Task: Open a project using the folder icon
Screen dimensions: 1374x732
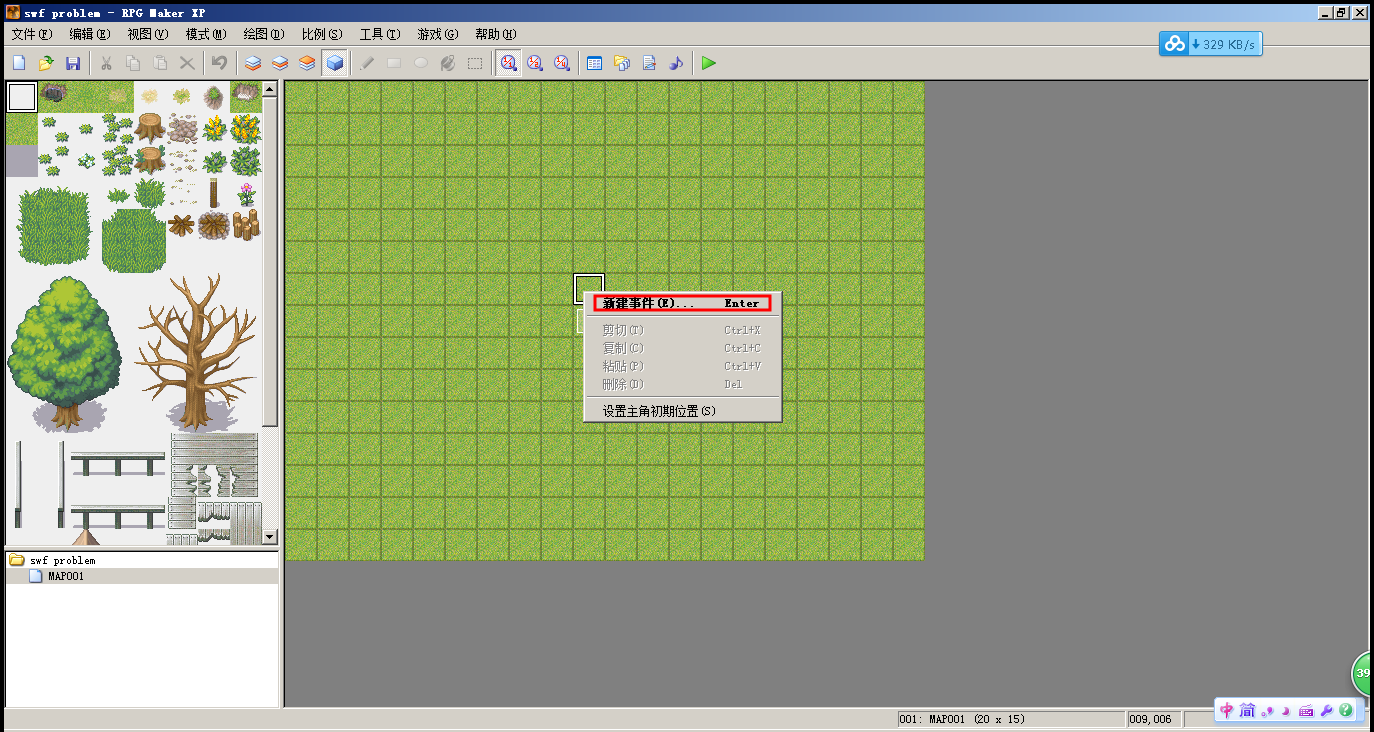Action: click(x=46, y=63)
